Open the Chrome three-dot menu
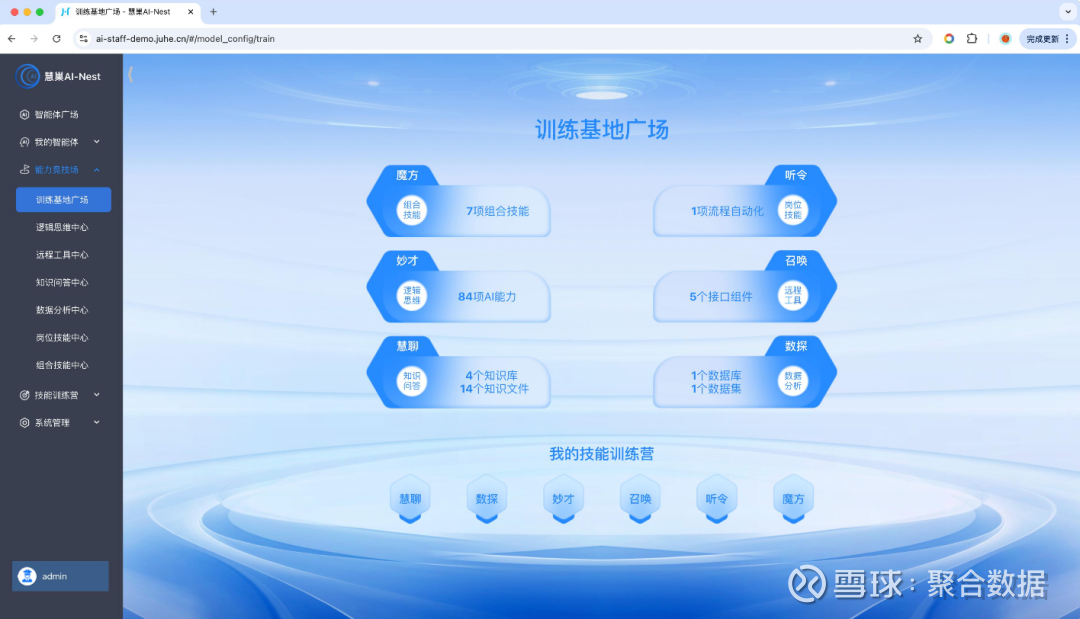1080x619 pixels. (x=1068, y=39)
